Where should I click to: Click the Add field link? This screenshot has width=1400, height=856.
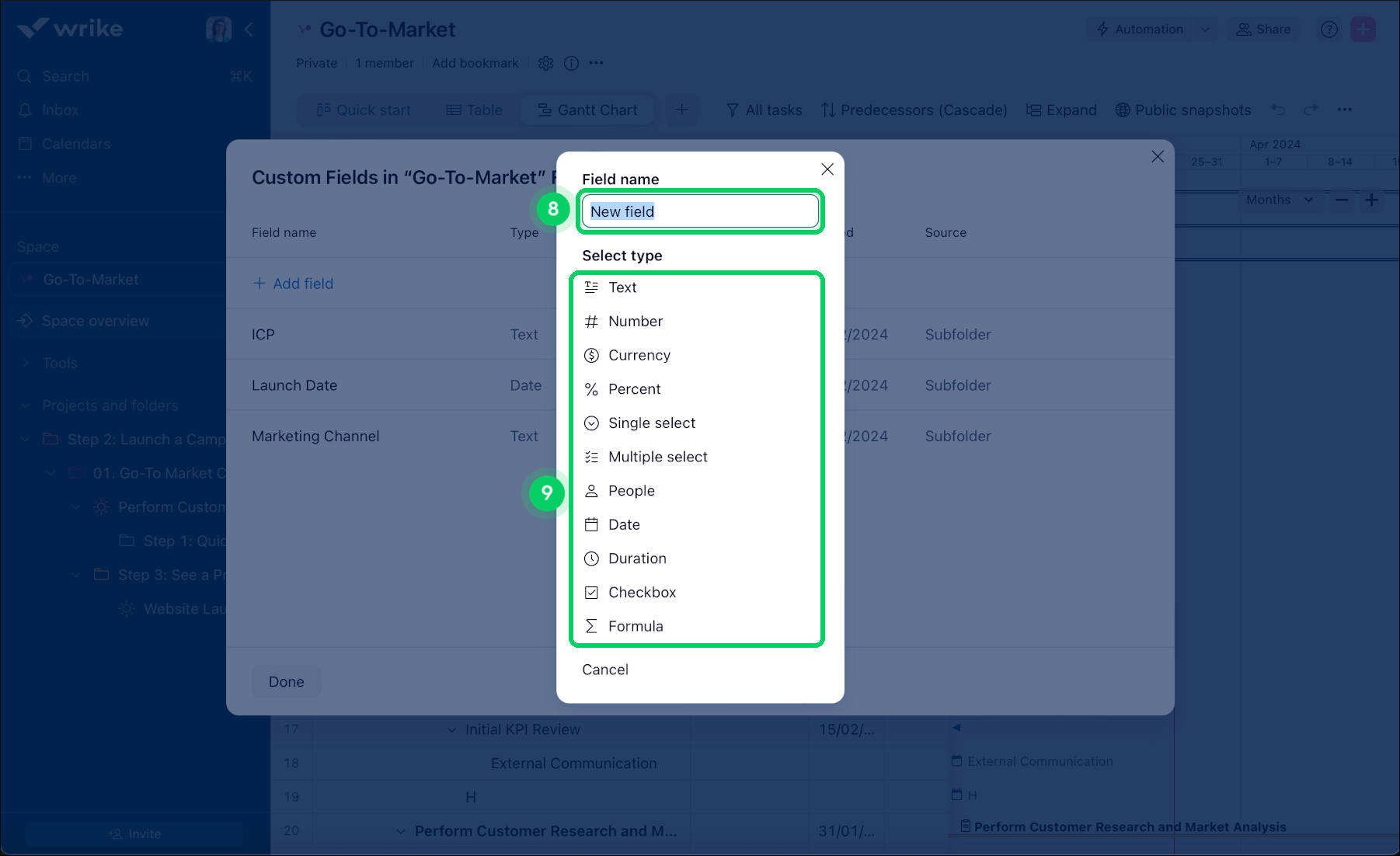[293, 284]
